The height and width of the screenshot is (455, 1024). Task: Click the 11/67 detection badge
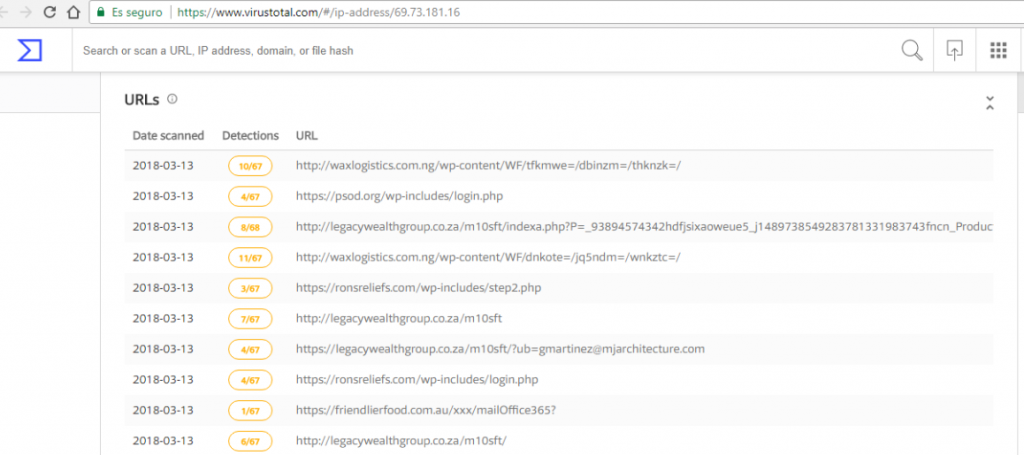coord(250,258)
